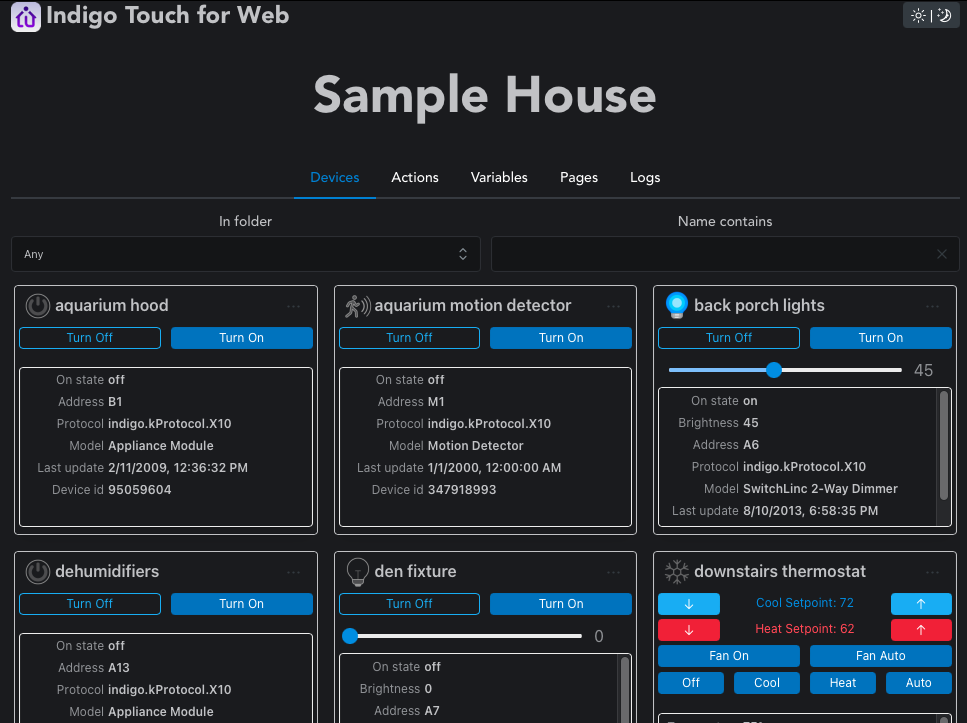Click downstairs thermostat snowflake icon

pyautogui.click(x=677, y=572)
